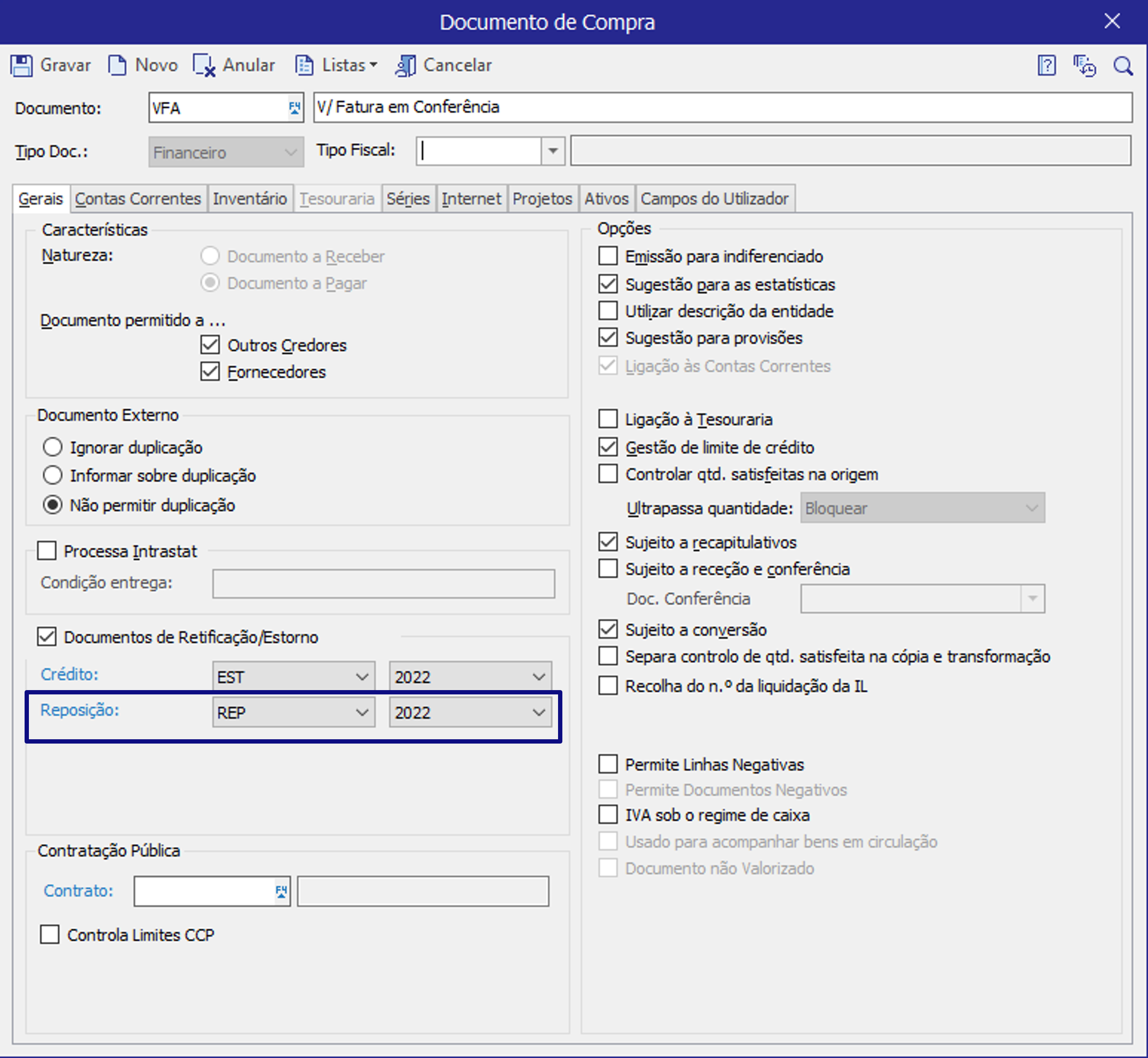Click the Gravar save icon

[x=22, y=65]
